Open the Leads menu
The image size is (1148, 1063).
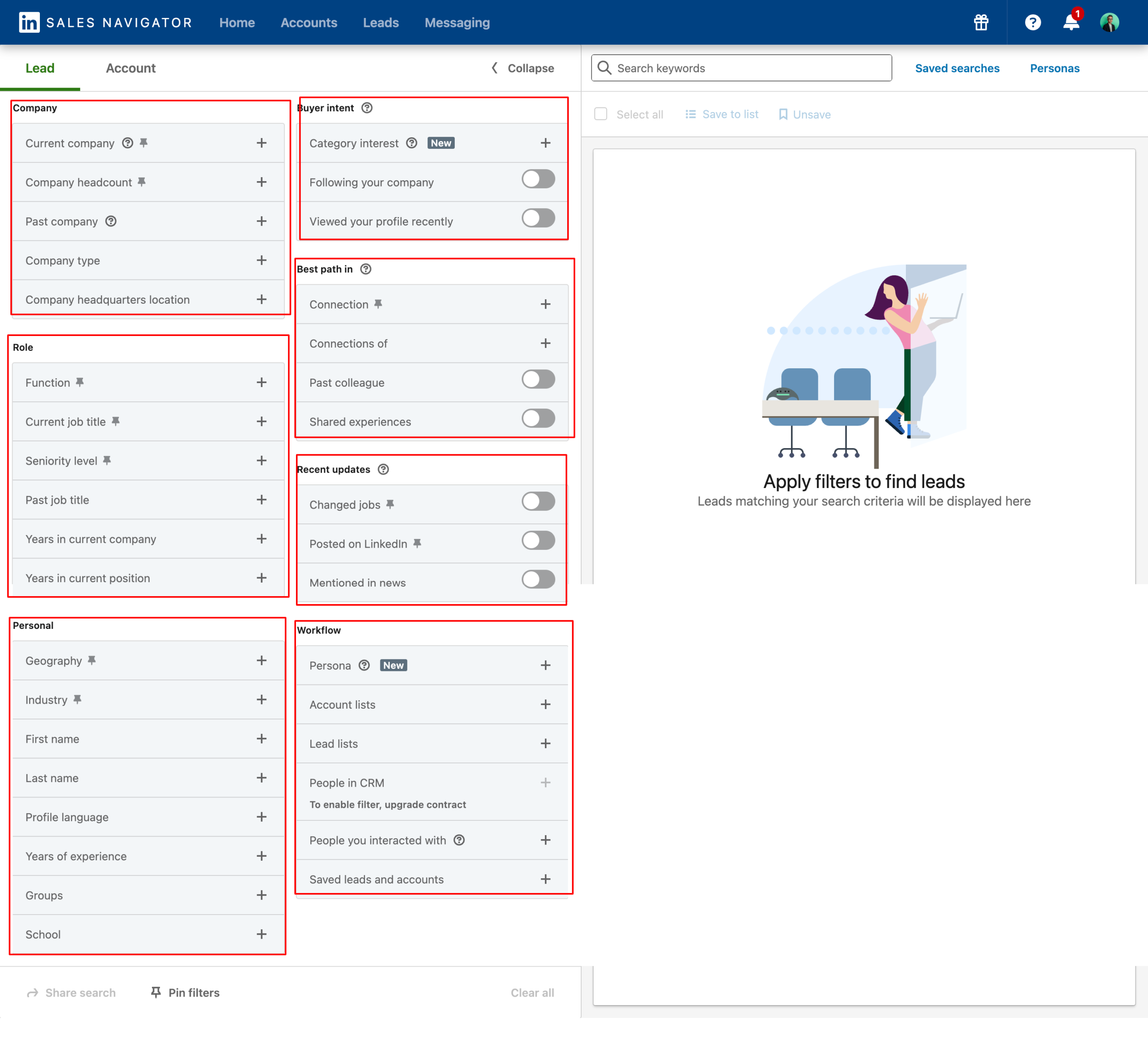(x=381, y=22)
